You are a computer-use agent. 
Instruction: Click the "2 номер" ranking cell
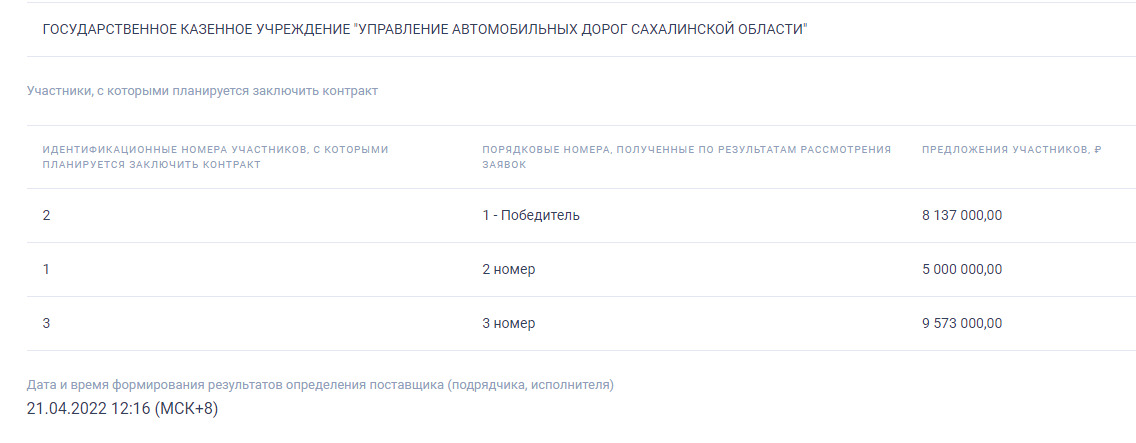click(508, 269)
